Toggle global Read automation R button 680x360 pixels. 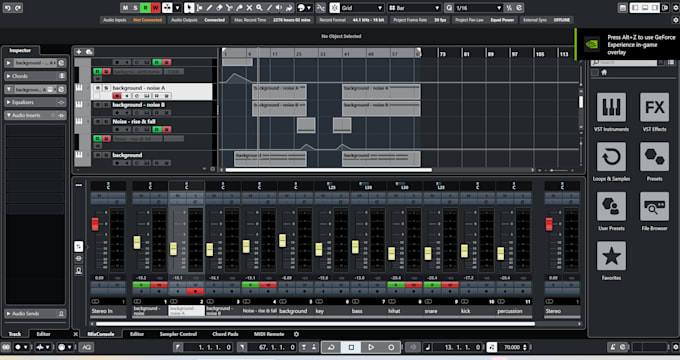coord(145,8)
